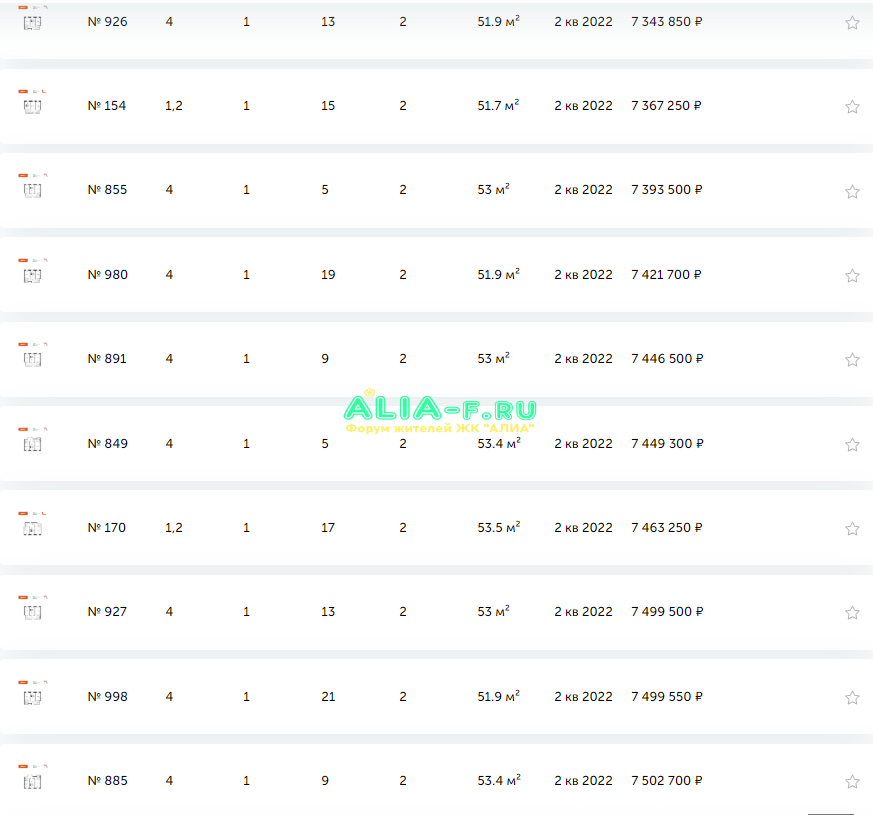Select apartment number № 926

click(107, 22)
